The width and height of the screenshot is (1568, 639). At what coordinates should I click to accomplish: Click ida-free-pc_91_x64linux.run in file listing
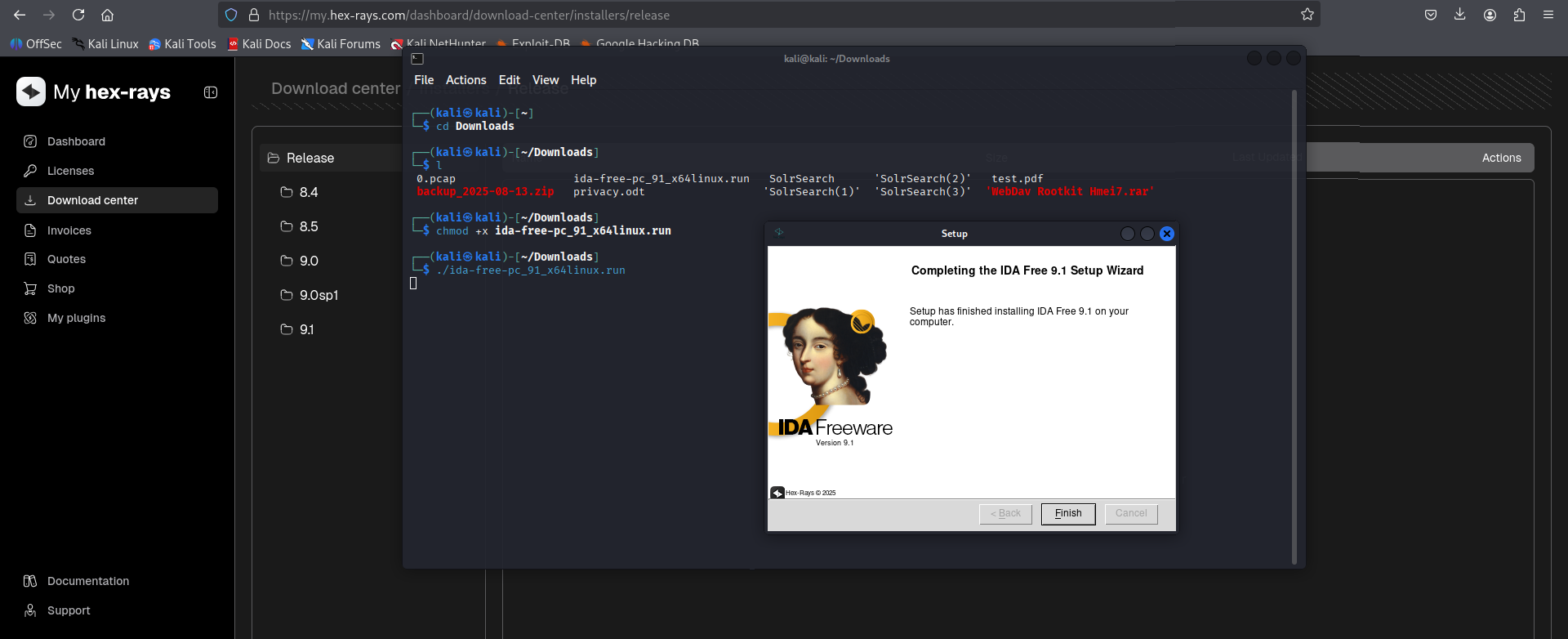pos(661,178)
